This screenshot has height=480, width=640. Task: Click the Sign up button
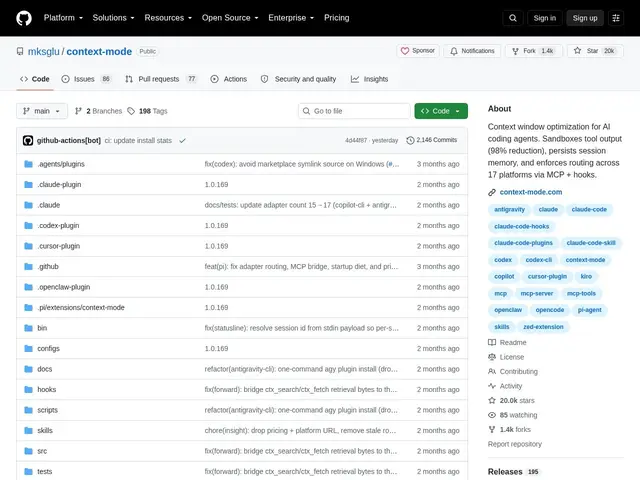tap(584, 18)
